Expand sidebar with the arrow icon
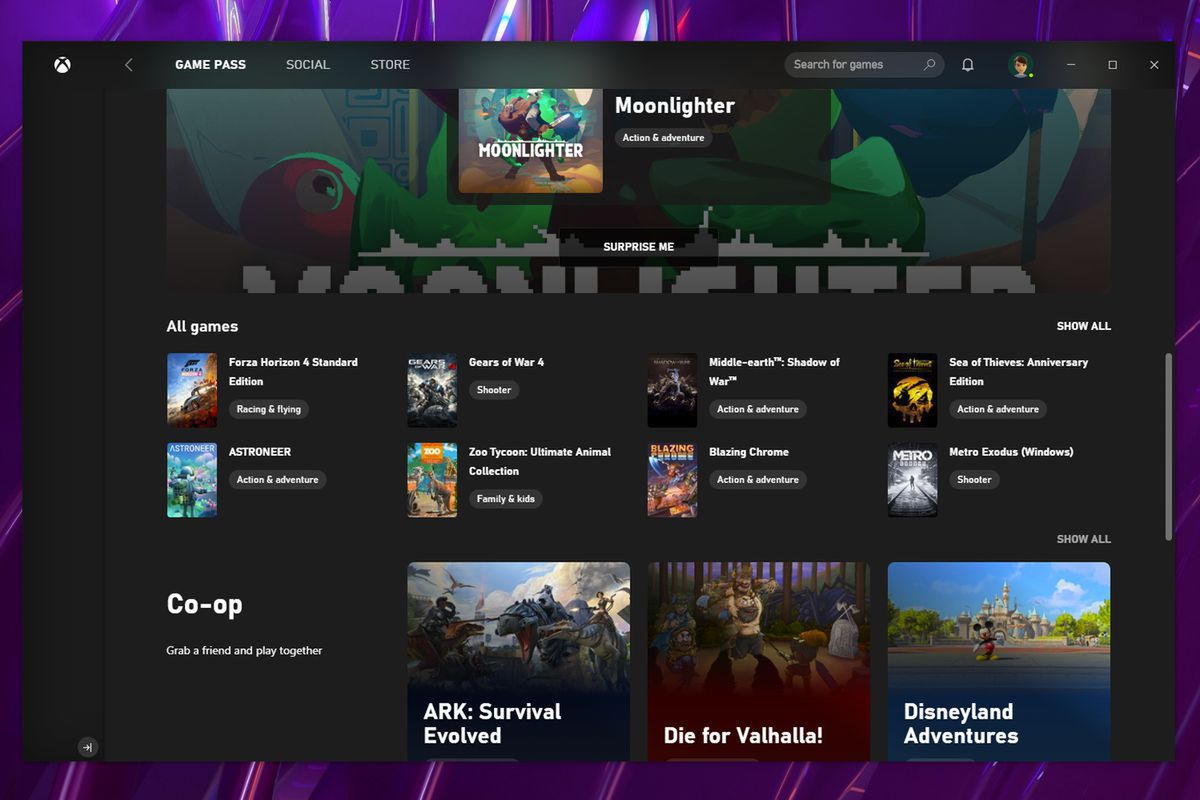This screenshot has width=1200, height=800. pos(88,747)
